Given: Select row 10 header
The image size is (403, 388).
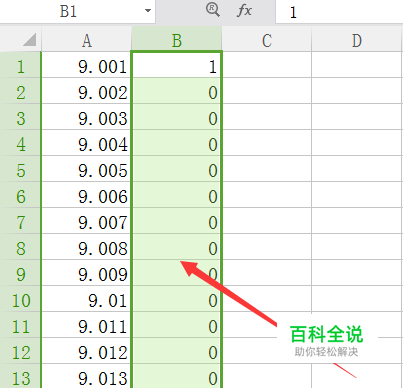Looking at the screenshot, I should point(20,299).
